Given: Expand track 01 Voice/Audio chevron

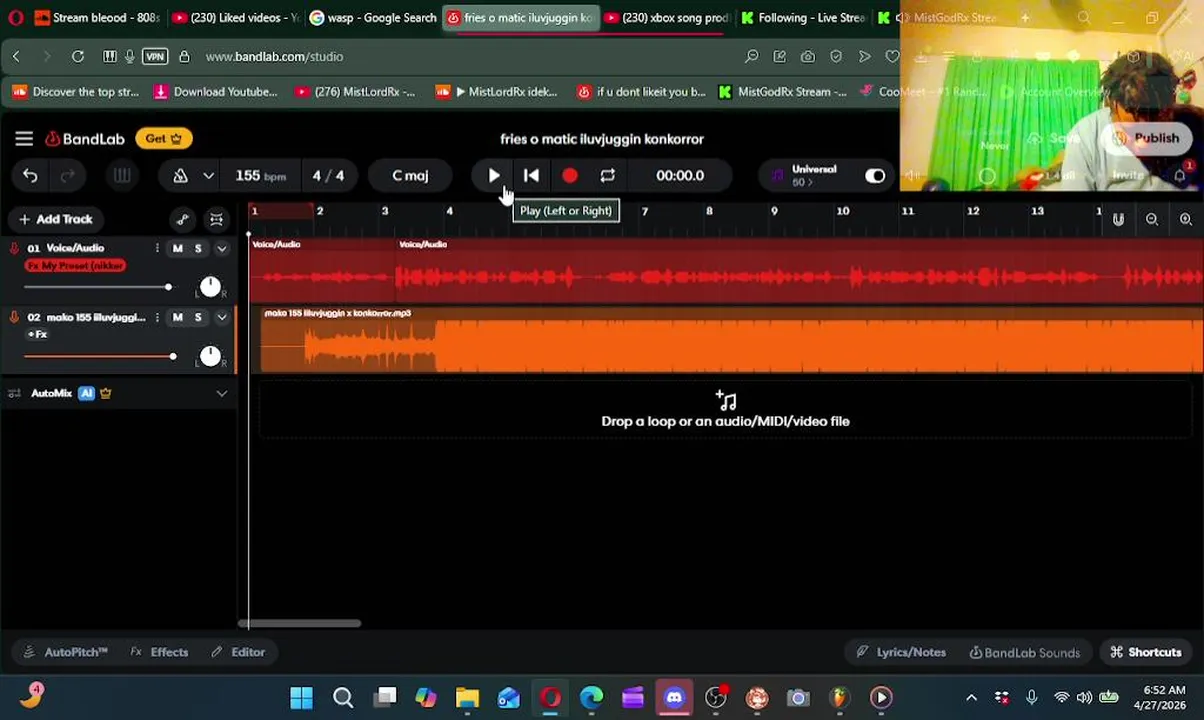Looking at the screenshot, I should (222, 248).
